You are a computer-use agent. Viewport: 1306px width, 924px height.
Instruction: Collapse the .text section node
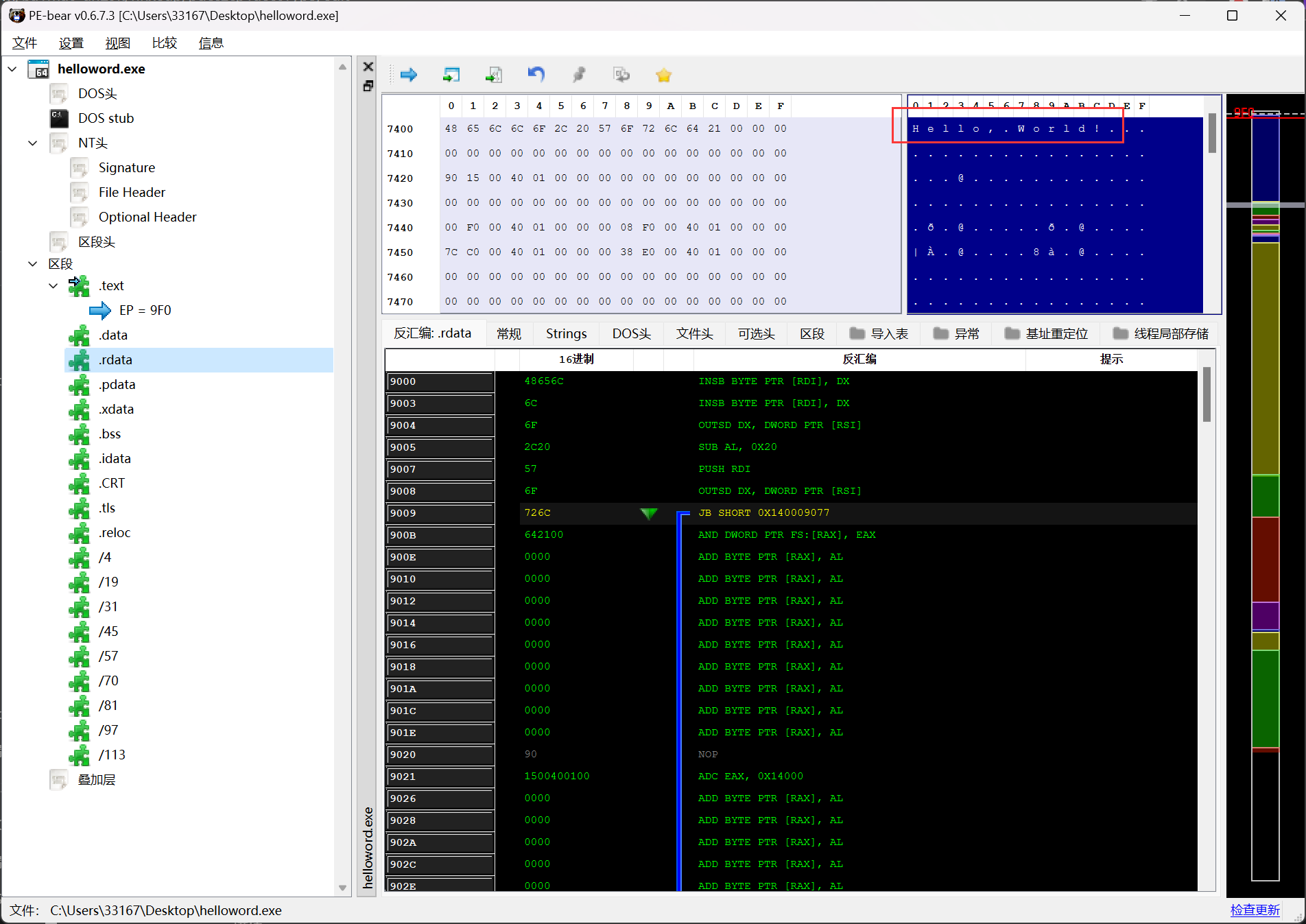tap(53, 285)
